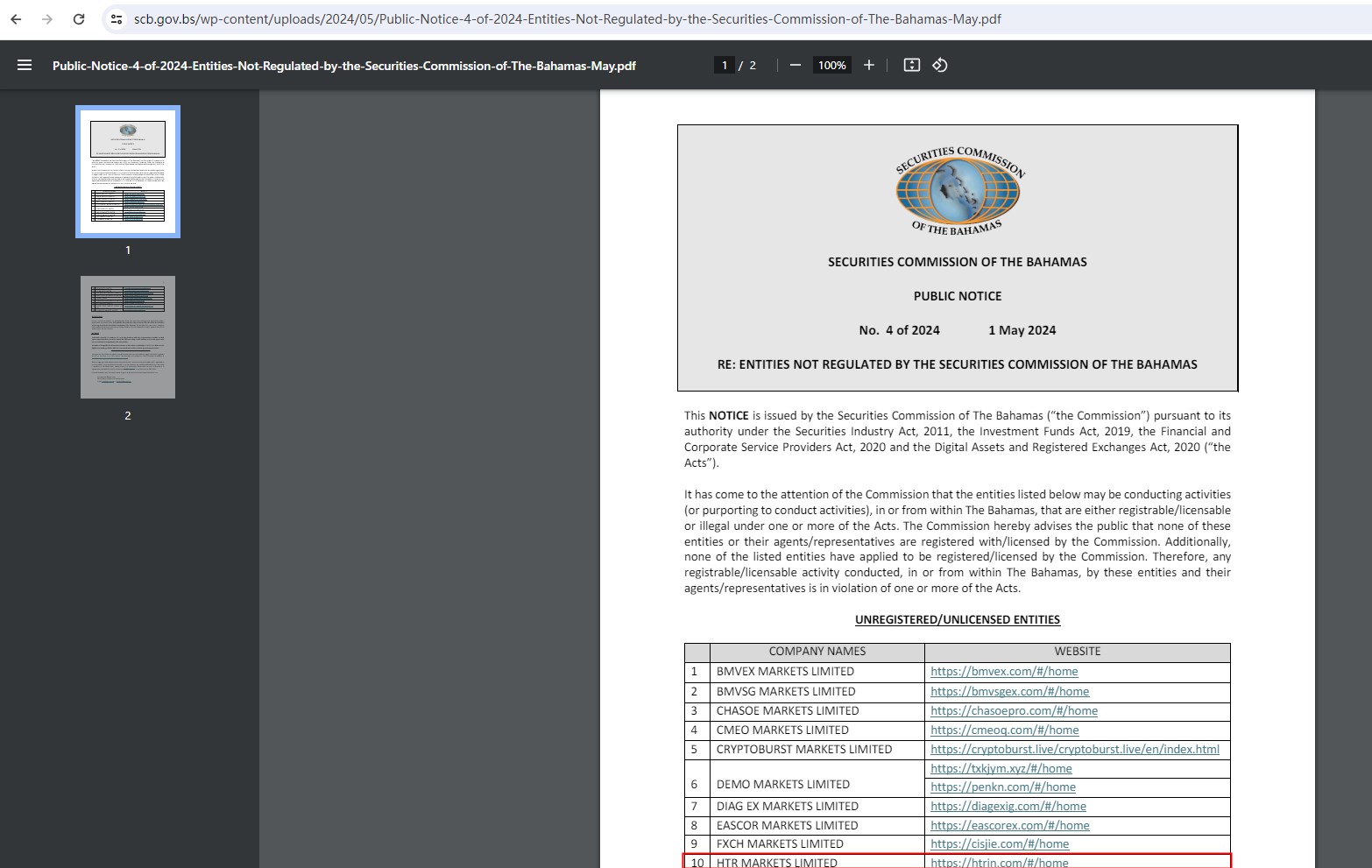This screenshot has height=868, width=1372.
Task: Click the DEMO MARKETS LIMITED cell
Action: [817, 778]
